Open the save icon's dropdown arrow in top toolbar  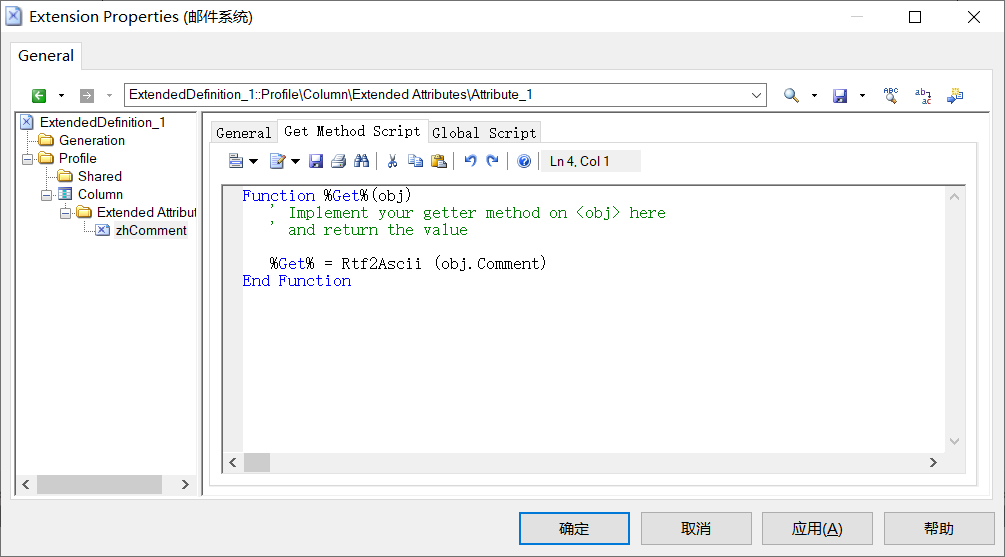[x=862, y=96]
